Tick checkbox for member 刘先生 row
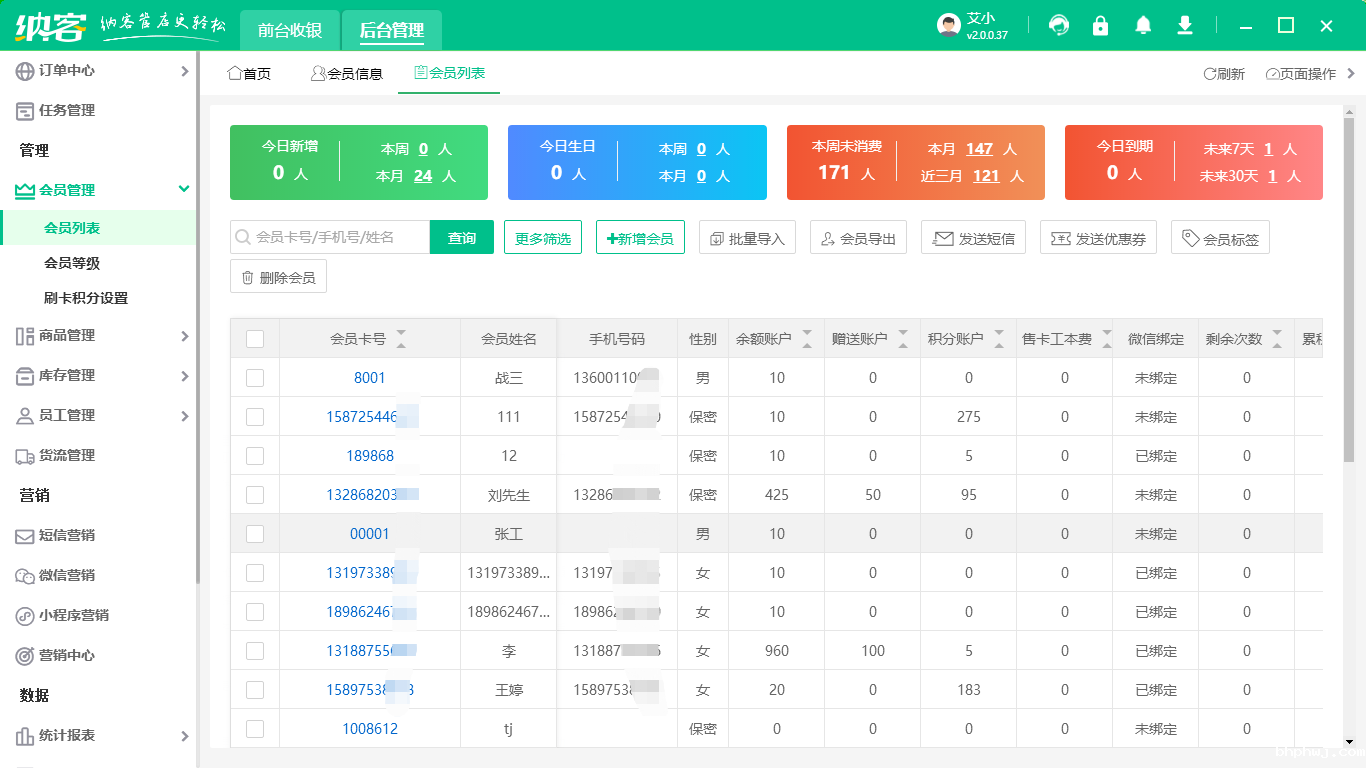 tap(255, 495)
